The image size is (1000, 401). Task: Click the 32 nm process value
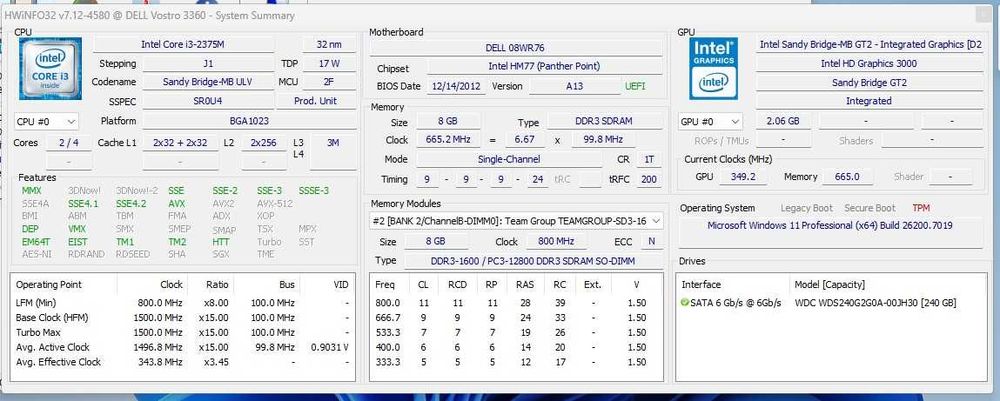pyautogui.click(x=329, y=45)
